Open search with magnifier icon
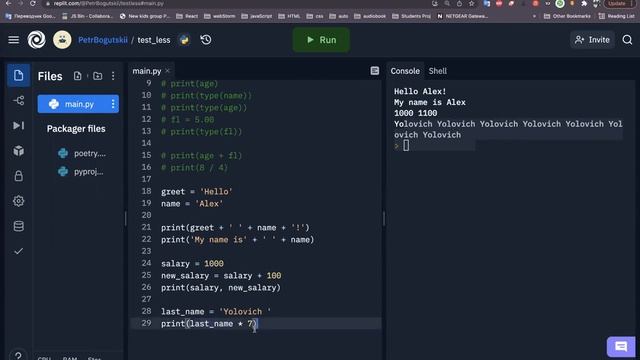 [627, 40]
